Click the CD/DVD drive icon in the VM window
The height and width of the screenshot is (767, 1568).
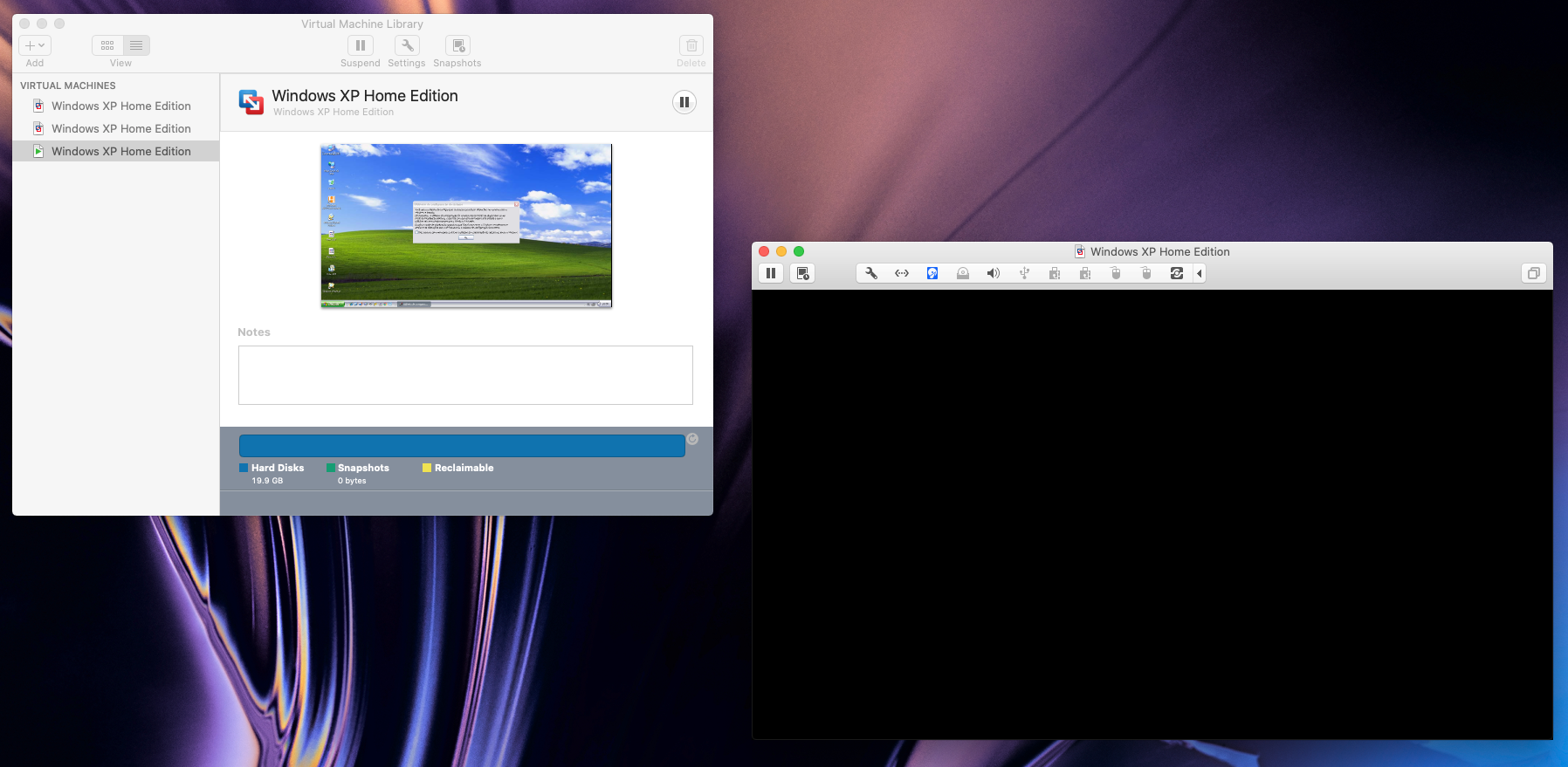click(963, 273)
